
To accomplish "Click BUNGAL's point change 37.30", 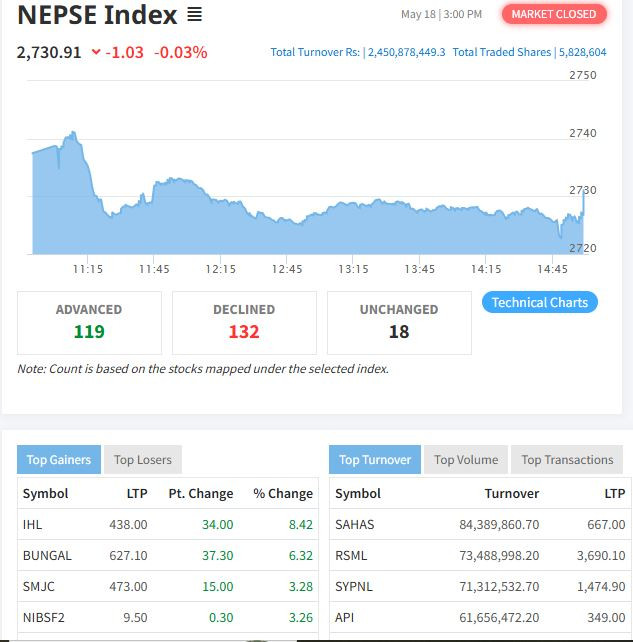I will pyautogui.click(x=217, y=556).
